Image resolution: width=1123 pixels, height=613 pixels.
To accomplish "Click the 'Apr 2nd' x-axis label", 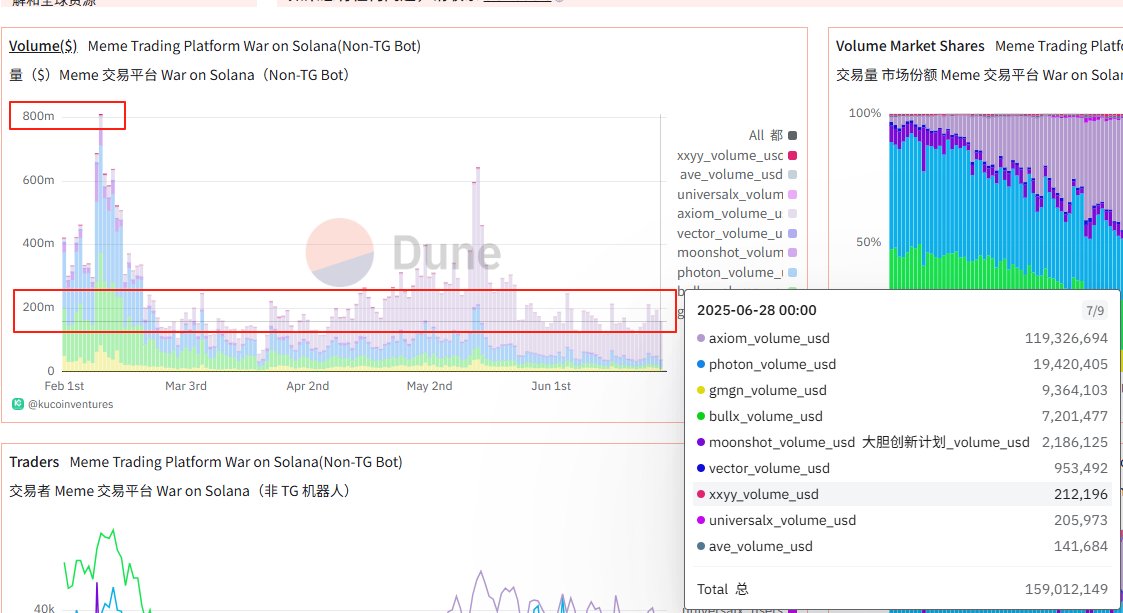I will [307, 385].
